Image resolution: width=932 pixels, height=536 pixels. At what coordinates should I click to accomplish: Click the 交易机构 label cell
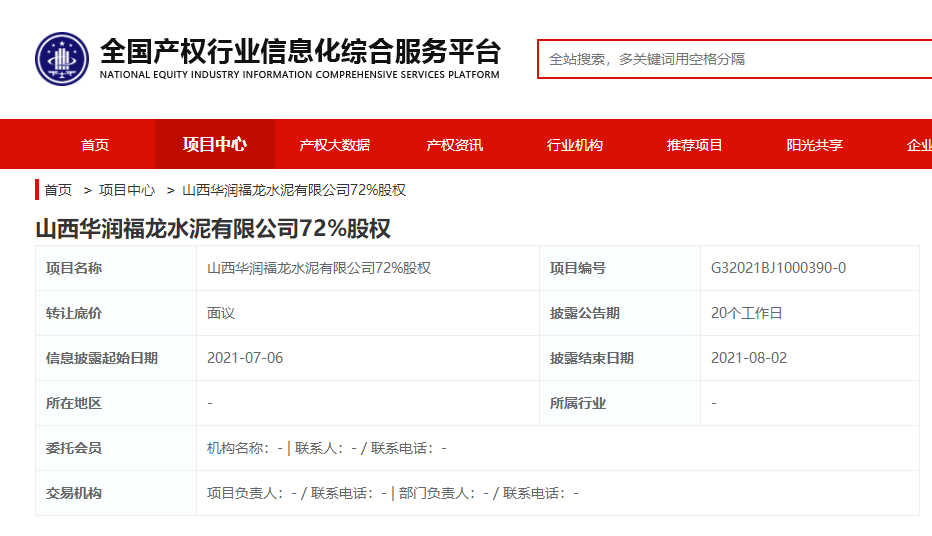coord(116,493)
